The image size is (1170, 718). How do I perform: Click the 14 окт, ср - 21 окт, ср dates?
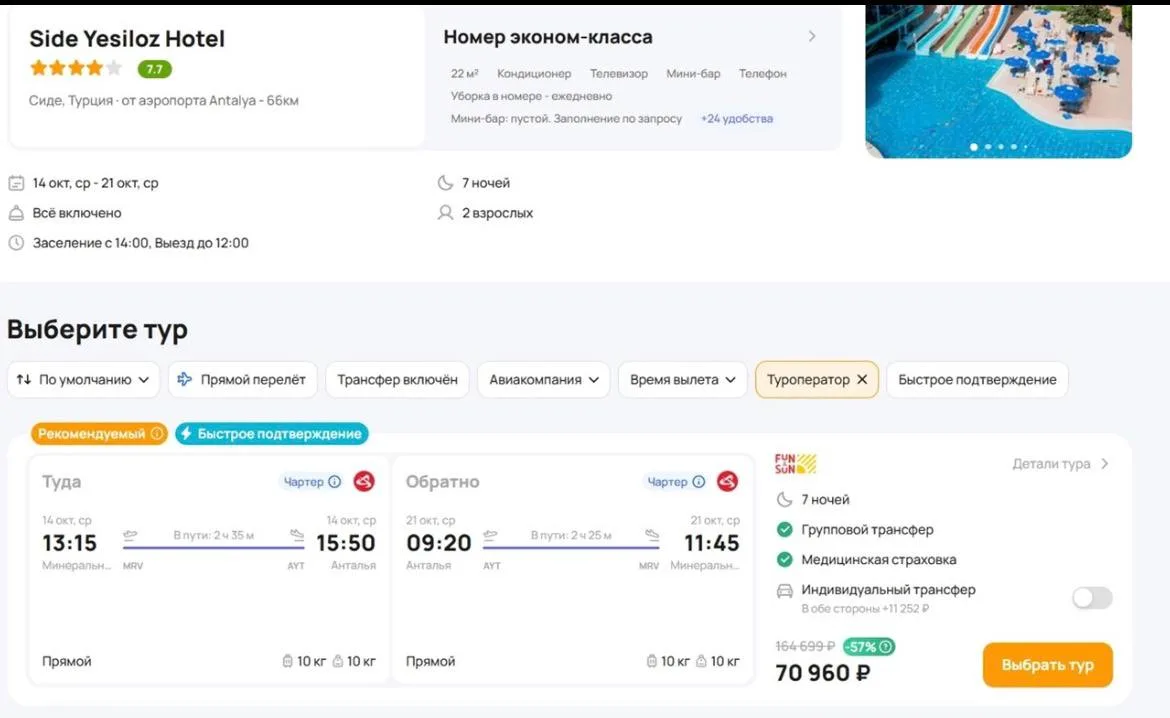click(x=96, y=182)
